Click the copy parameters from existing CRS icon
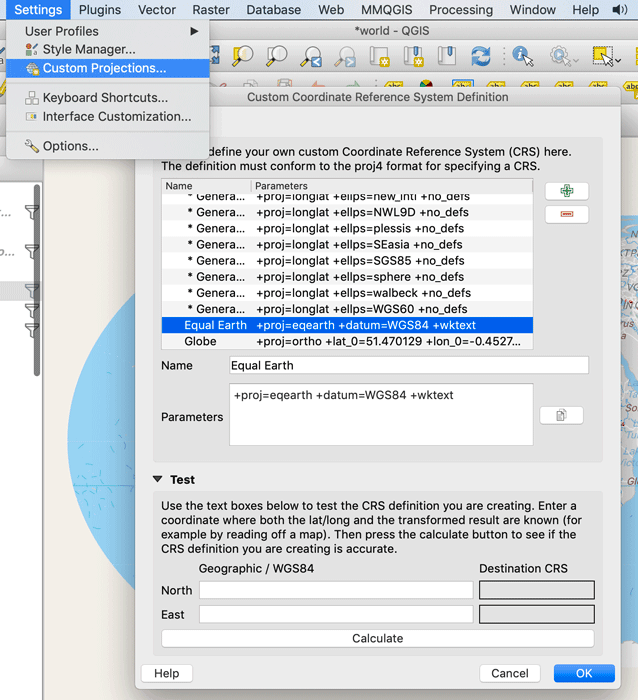Image resolution: width=638 pixels, height=700 pixels. tap(561, 415)
